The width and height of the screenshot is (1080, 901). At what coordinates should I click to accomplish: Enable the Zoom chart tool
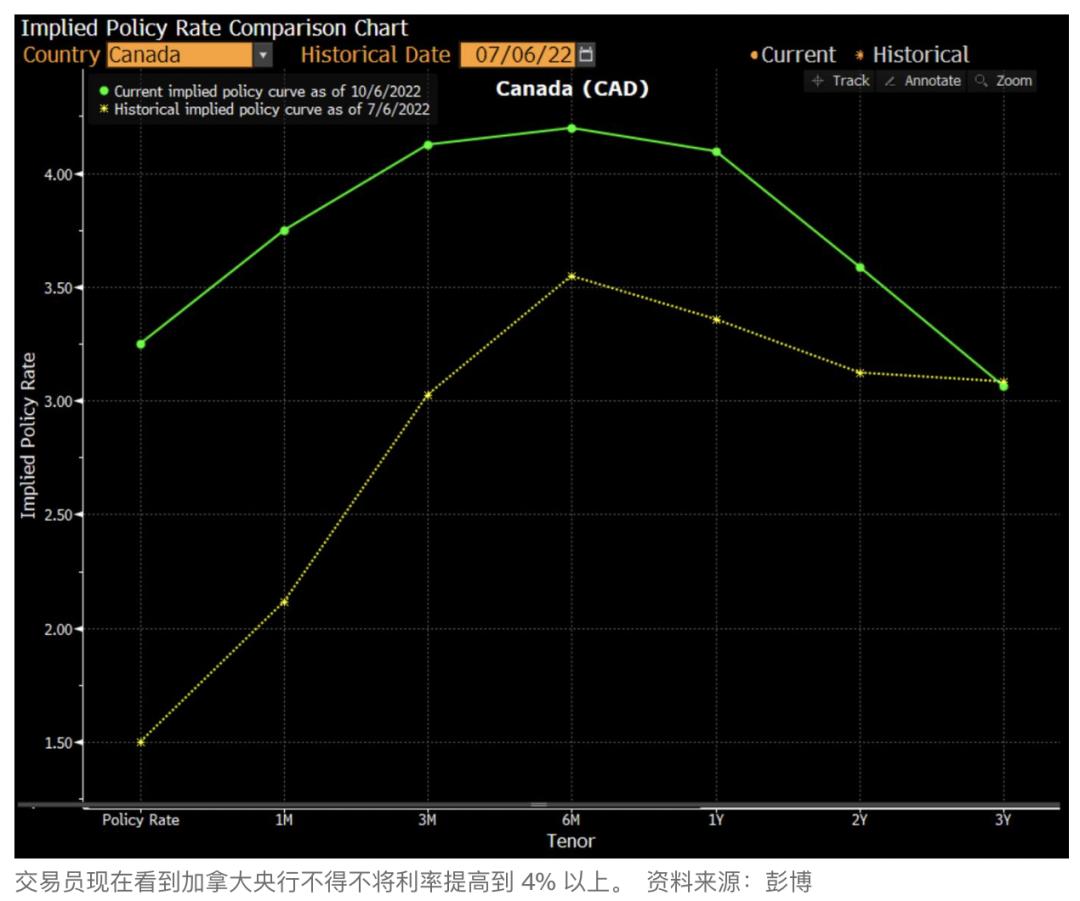(x=1003, y=81)
